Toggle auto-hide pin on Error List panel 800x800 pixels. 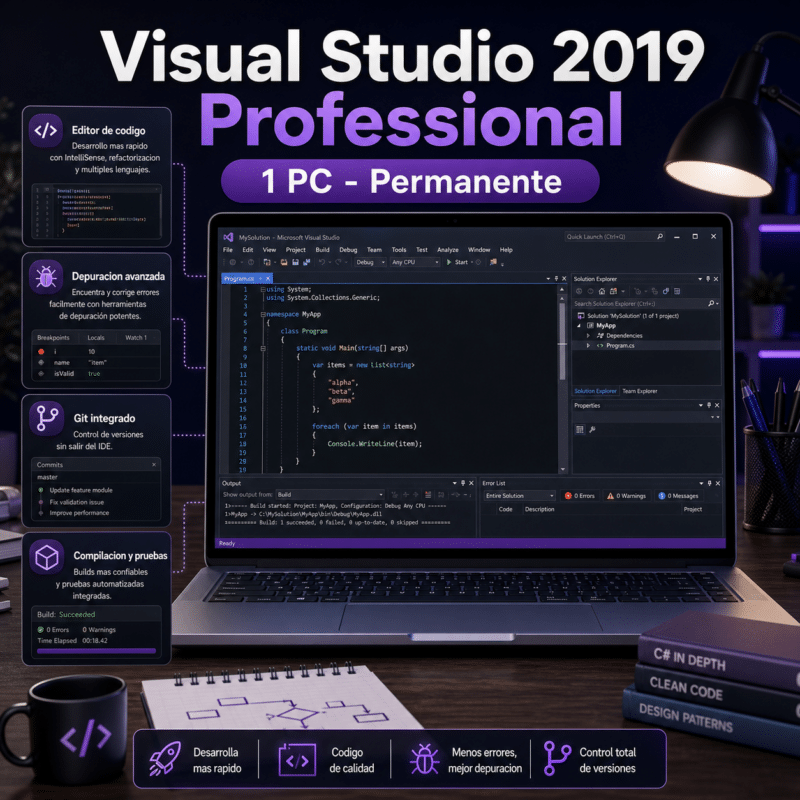pos(709,483)
